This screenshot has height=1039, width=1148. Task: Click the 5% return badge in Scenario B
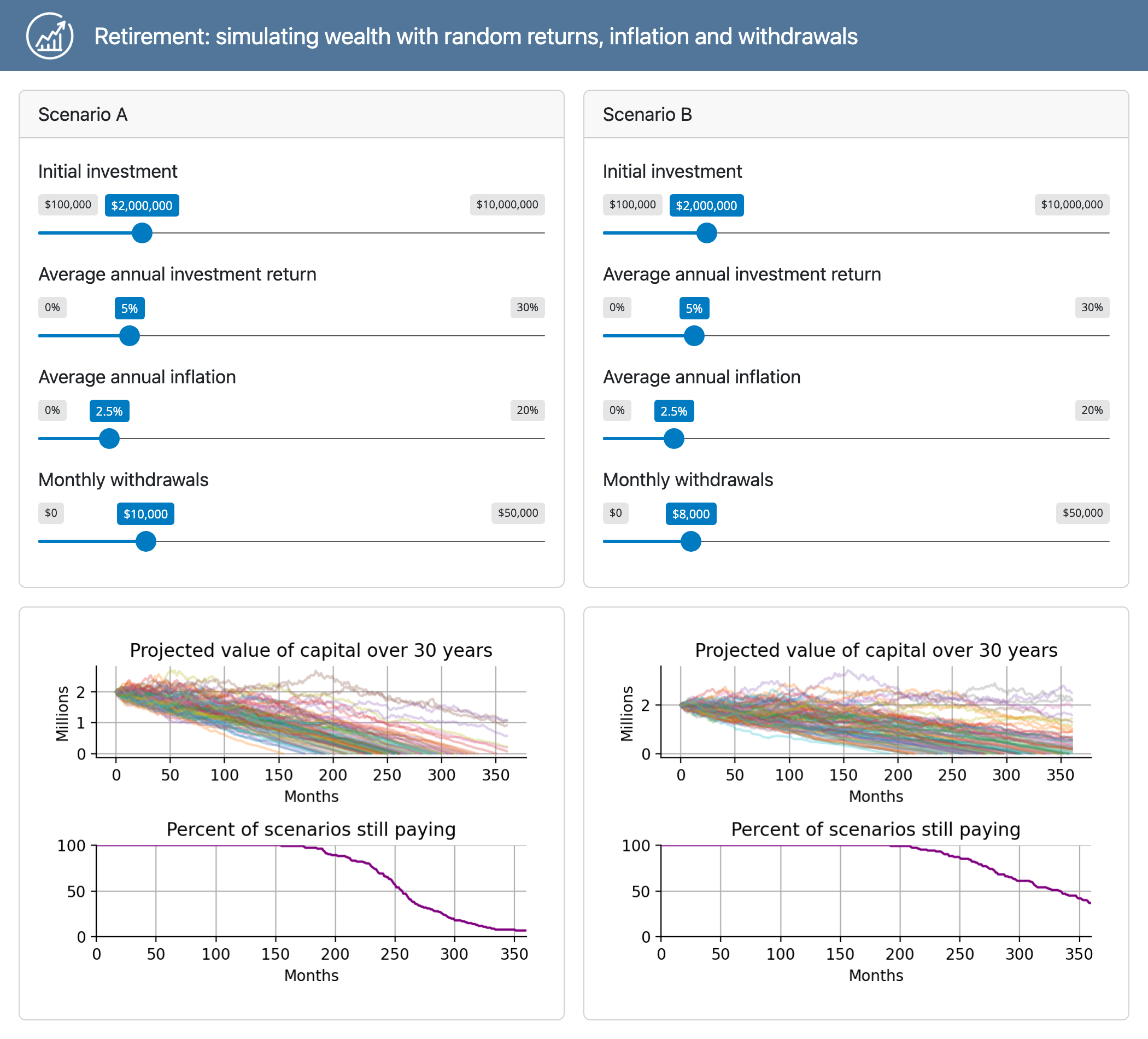pos(695,307)
